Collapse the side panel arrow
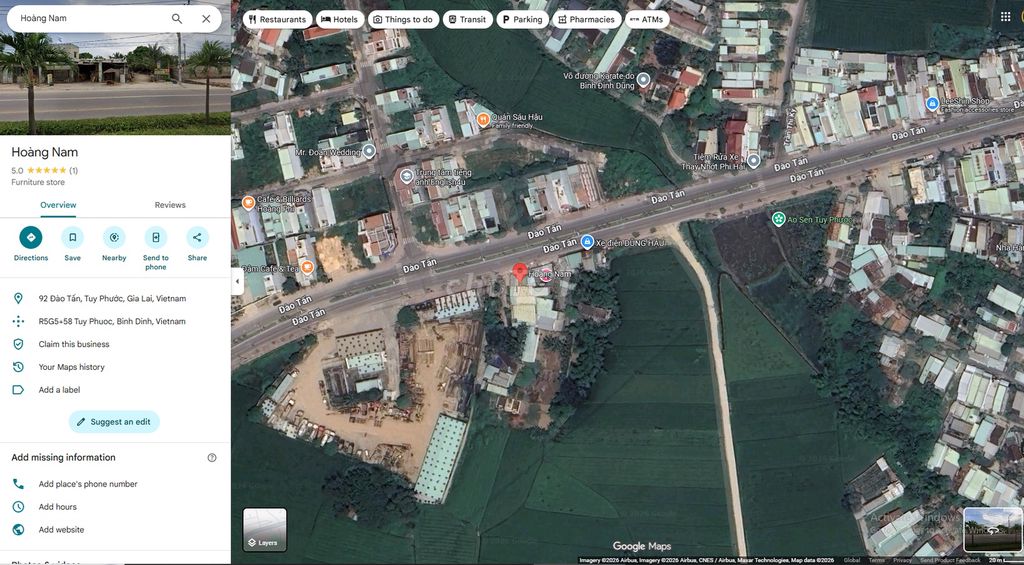The width and height of the screenshot is (1024, 565). pyautogui.click(x=237, y=281)
